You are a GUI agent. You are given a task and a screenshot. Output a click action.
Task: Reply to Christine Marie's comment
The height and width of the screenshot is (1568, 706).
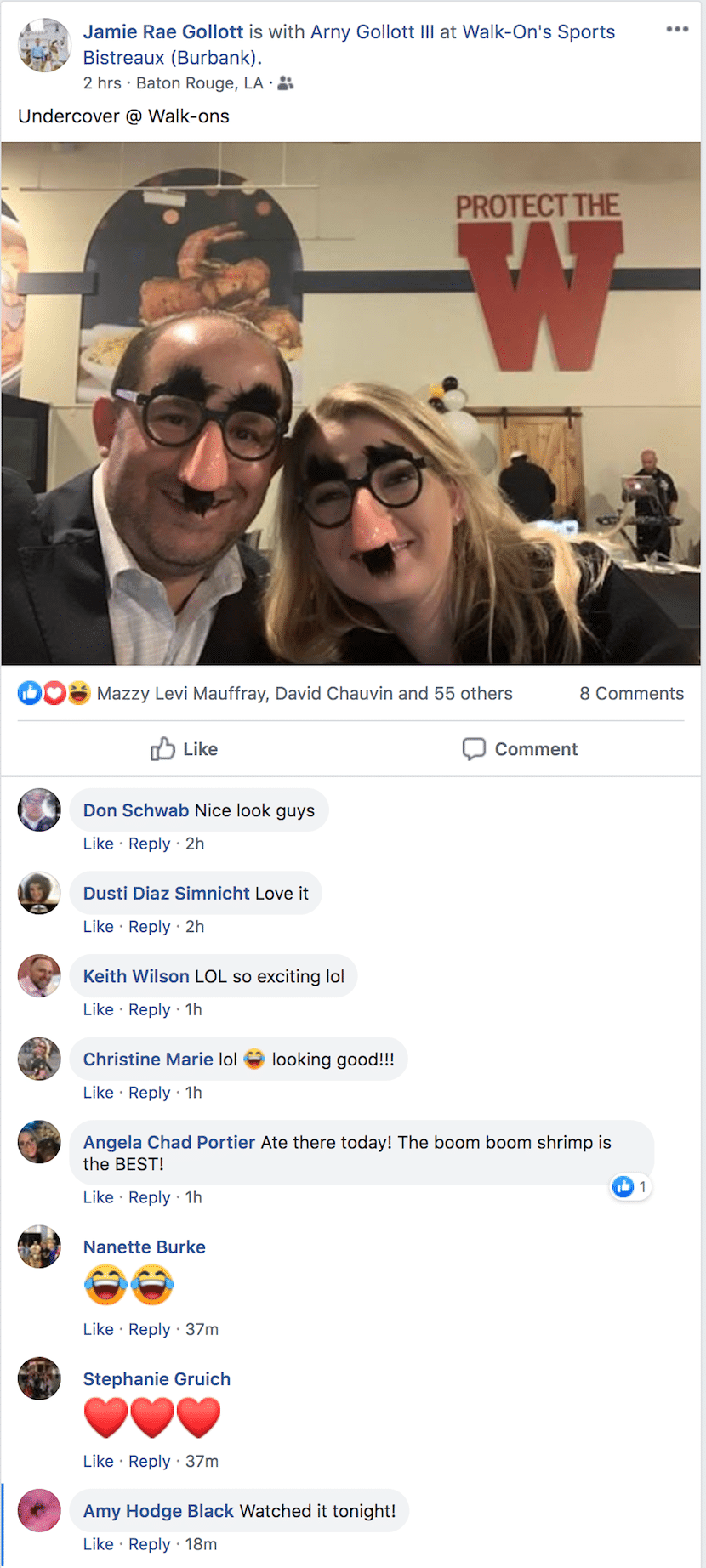[149, 1093]
